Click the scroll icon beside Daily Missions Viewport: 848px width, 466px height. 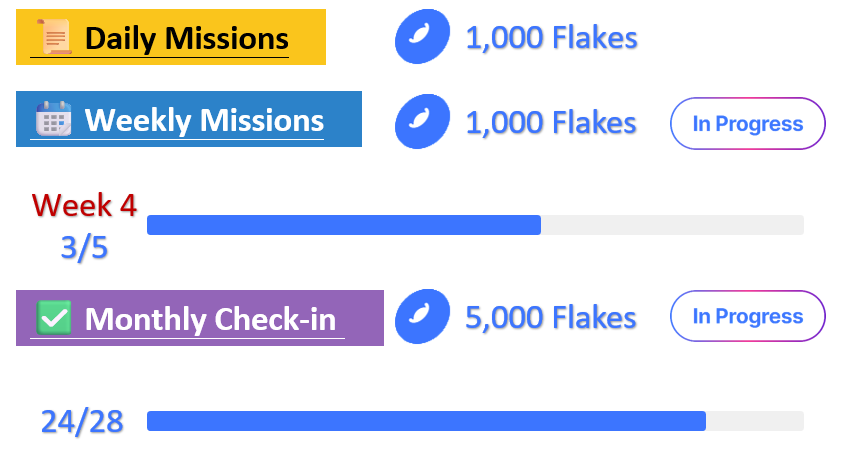(55, 38)
